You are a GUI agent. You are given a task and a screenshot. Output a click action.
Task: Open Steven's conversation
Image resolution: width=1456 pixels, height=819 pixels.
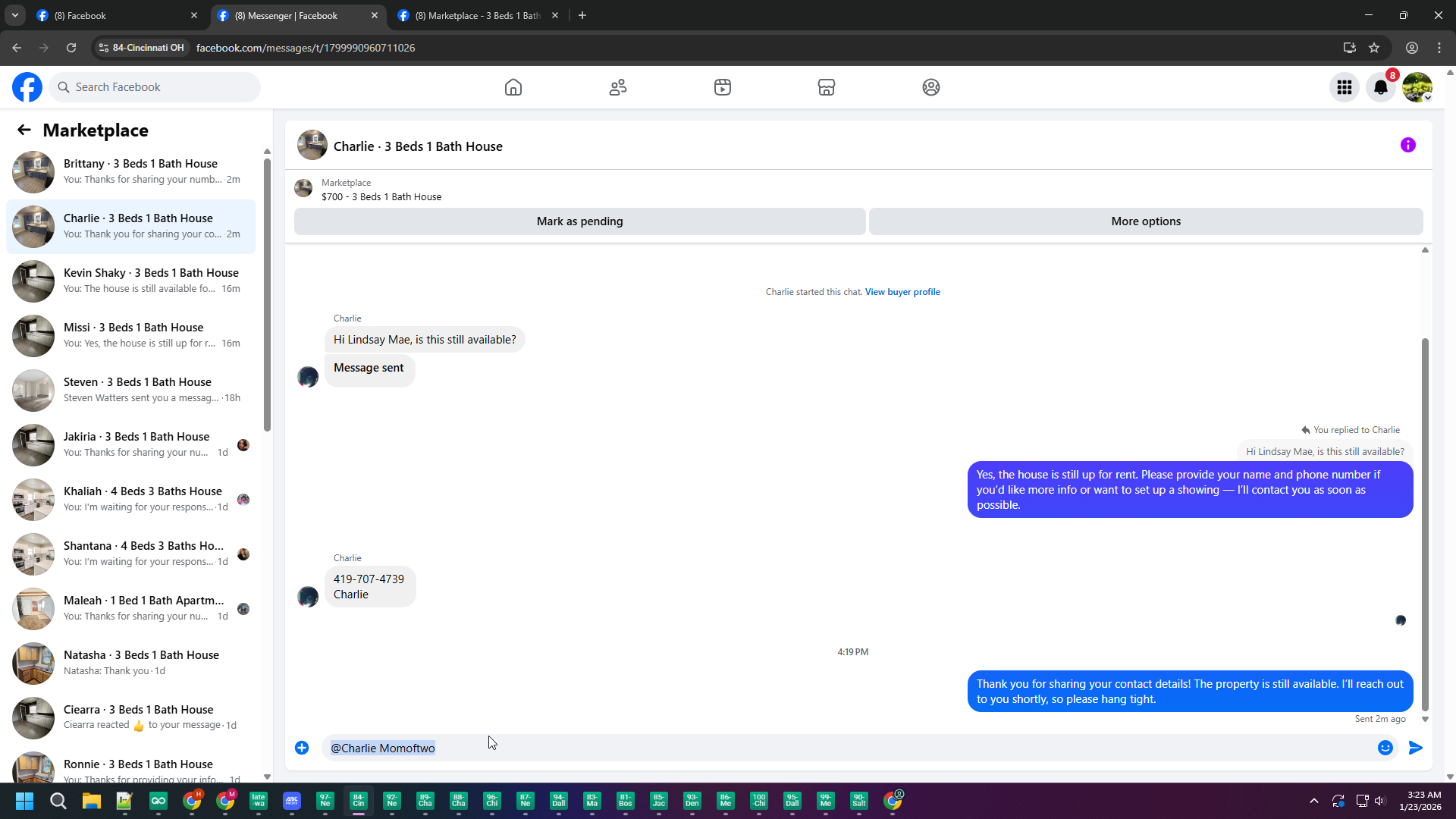click(x=130, y=391)
